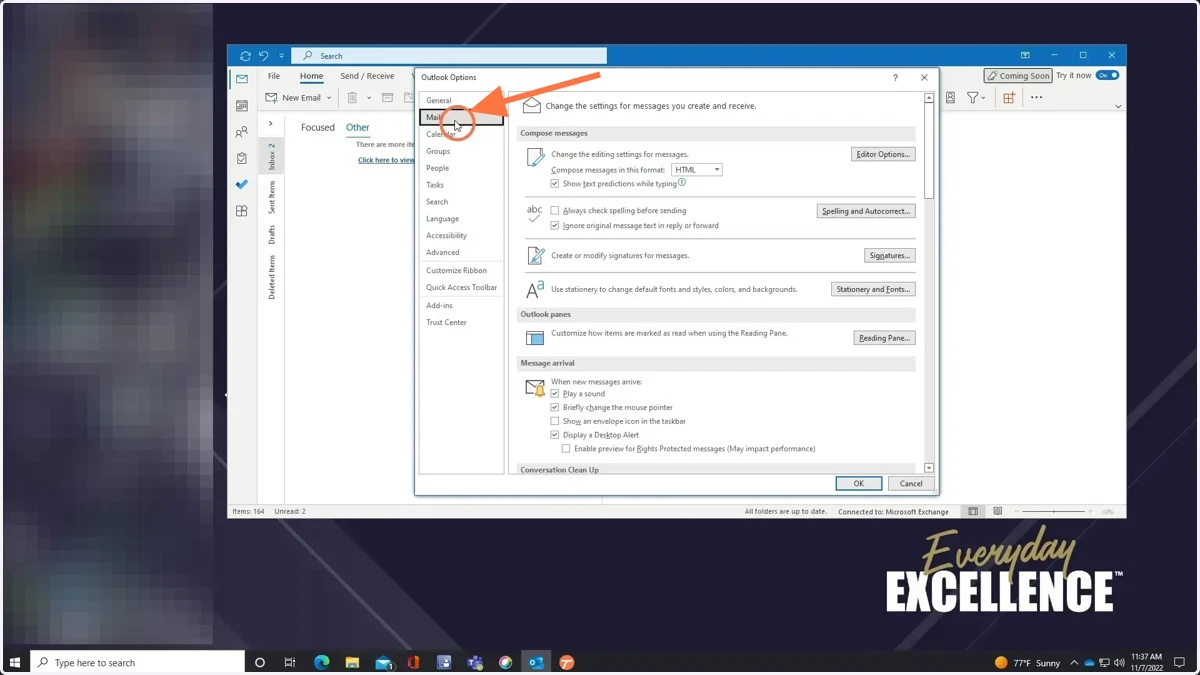Open the People view in Outlook's left rail

point(242,132)
